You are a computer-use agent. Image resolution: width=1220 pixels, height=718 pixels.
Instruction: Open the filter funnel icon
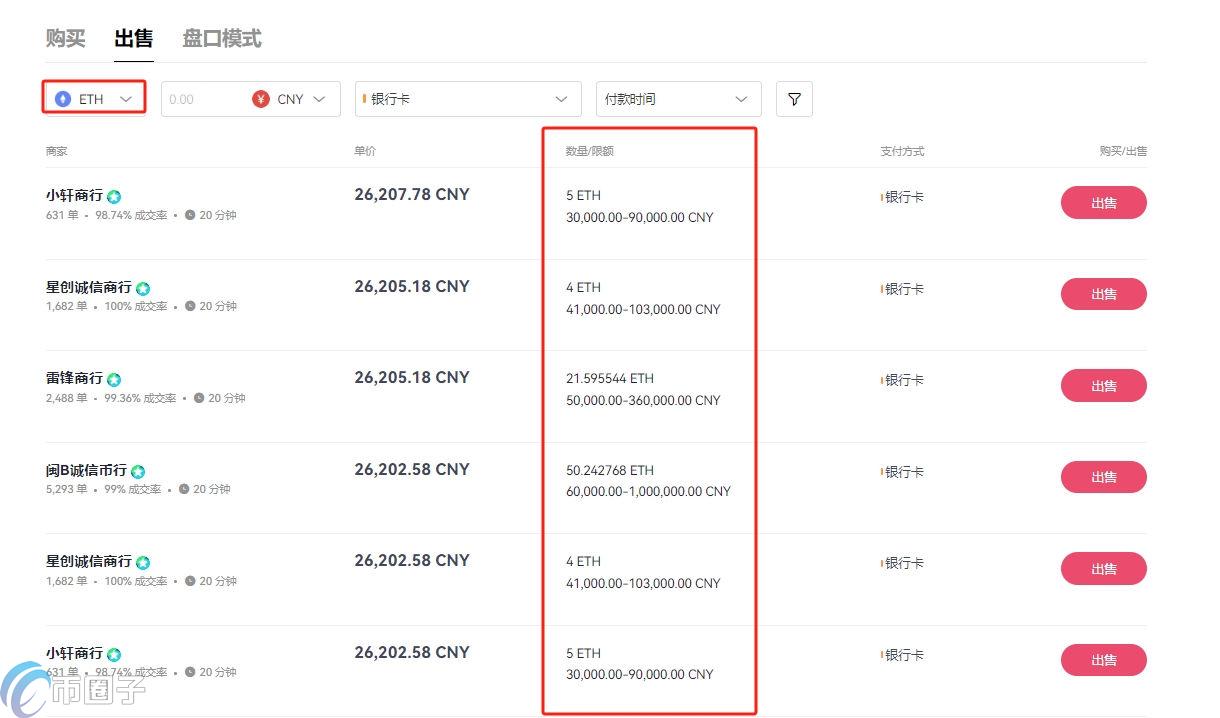pyautogui.click(x=794, y=99)
